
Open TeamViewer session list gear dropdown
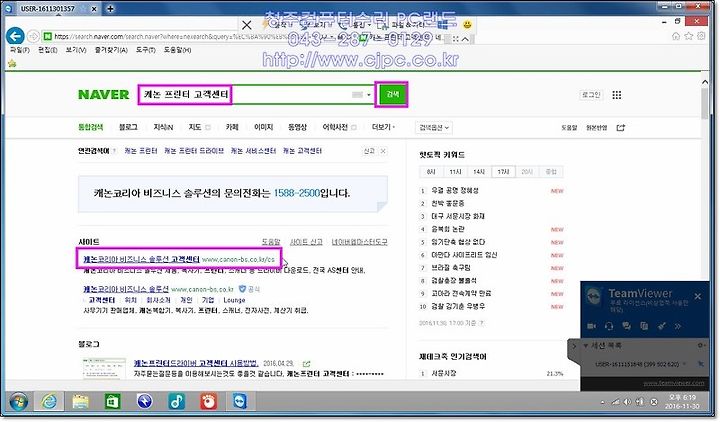point(701,345)
